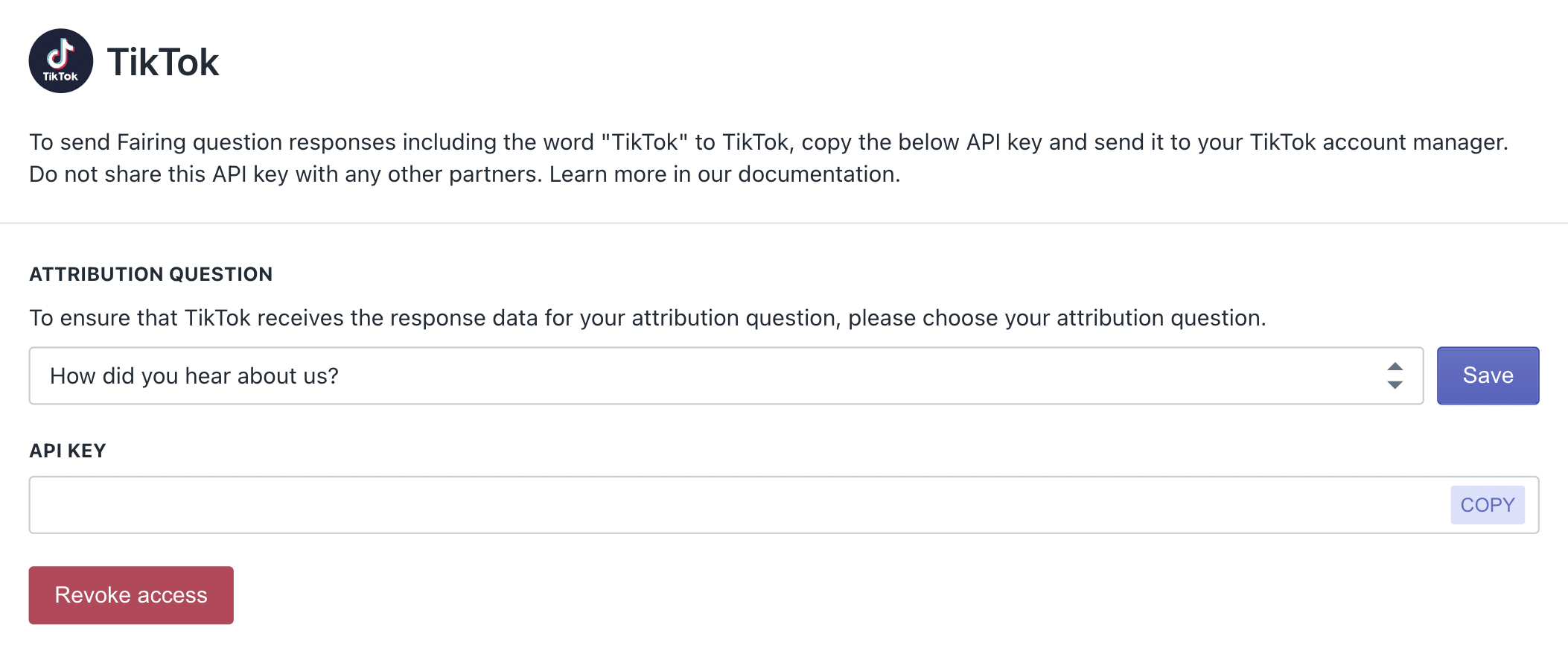
Task: Click the large TikTok page heading
Action: tap(163, 62)
